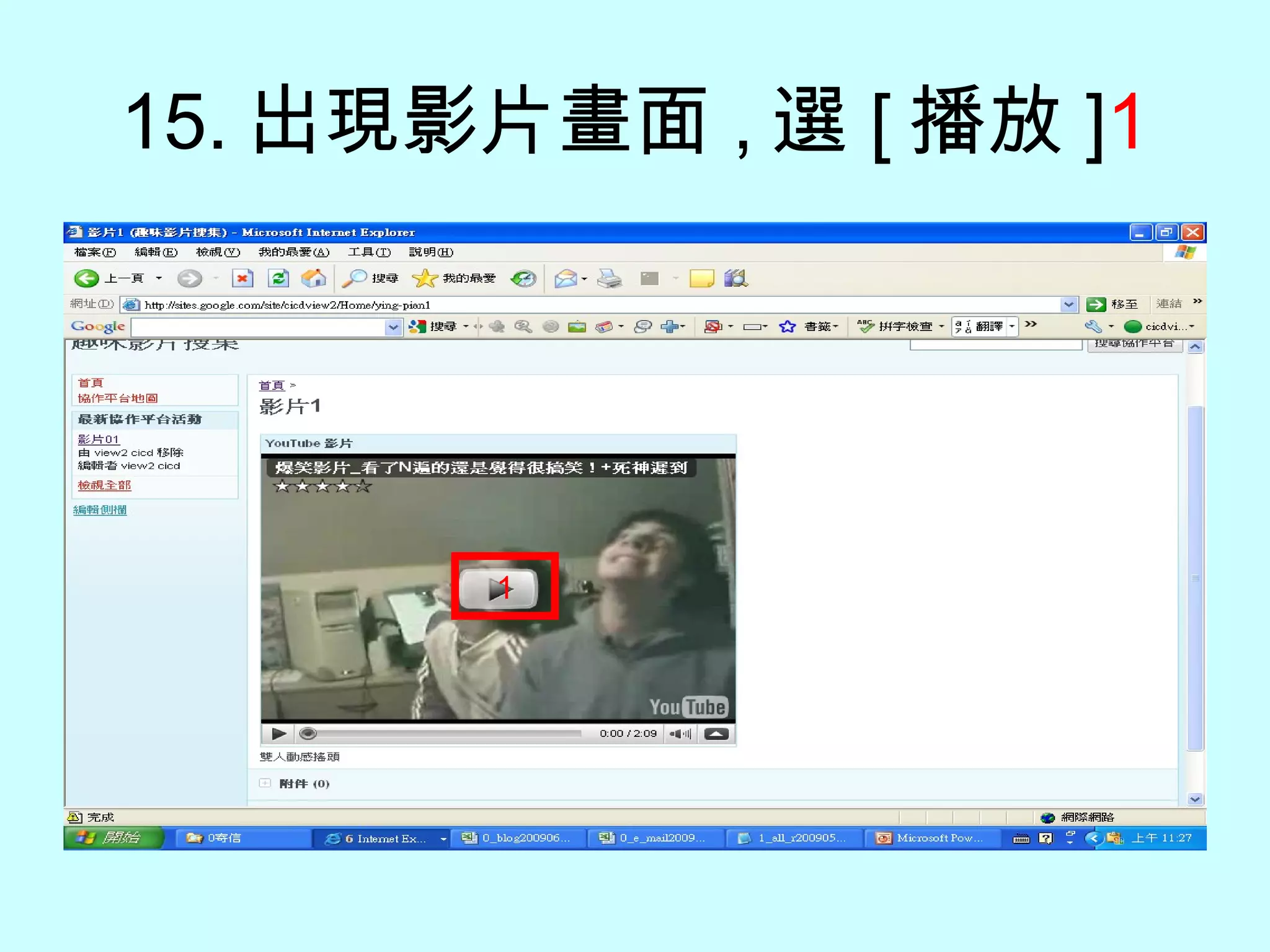Go to Home page icon

pyautogui.click(x=314, y=279)
